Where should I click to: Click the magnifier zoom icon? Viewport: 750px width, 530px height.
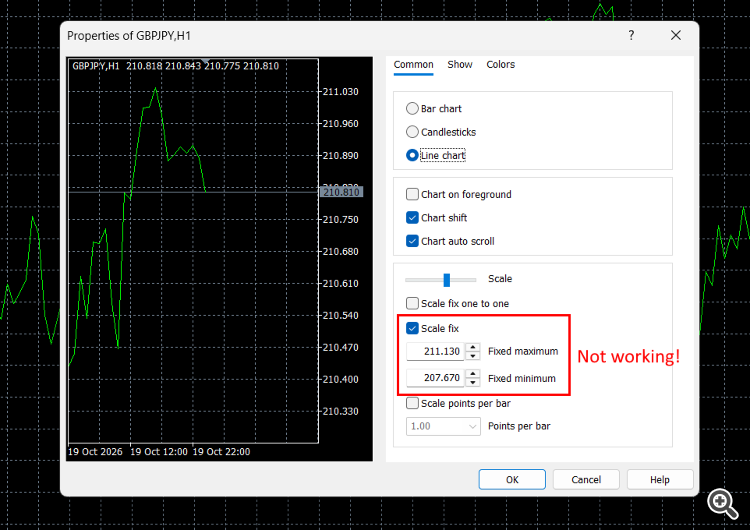point(722,503)
